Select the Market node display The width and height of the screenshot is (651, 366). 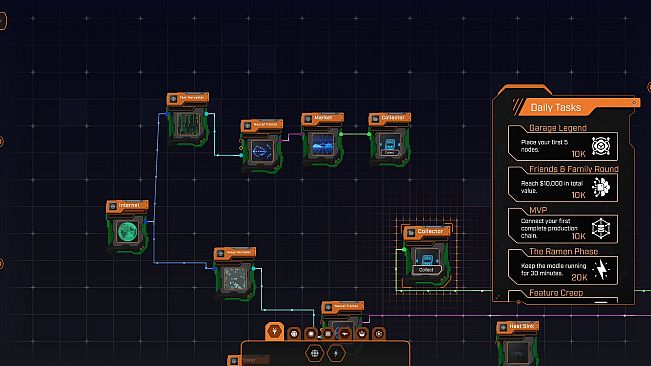coord(323,145)
